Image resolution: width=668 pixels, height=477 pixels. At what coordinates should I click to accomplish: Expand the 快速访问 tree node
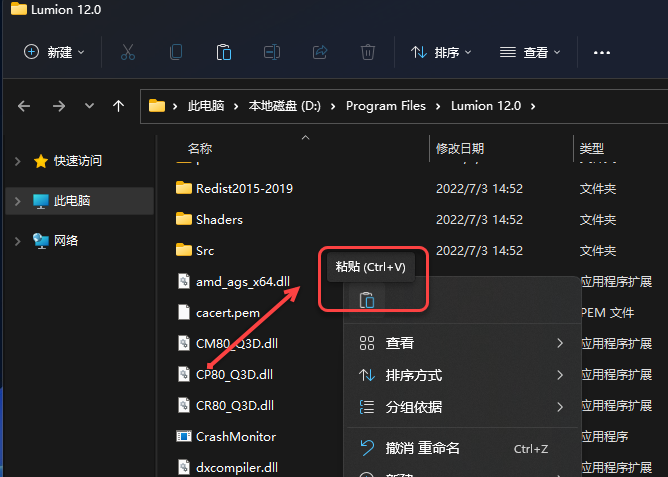click(x=17, y=161)
